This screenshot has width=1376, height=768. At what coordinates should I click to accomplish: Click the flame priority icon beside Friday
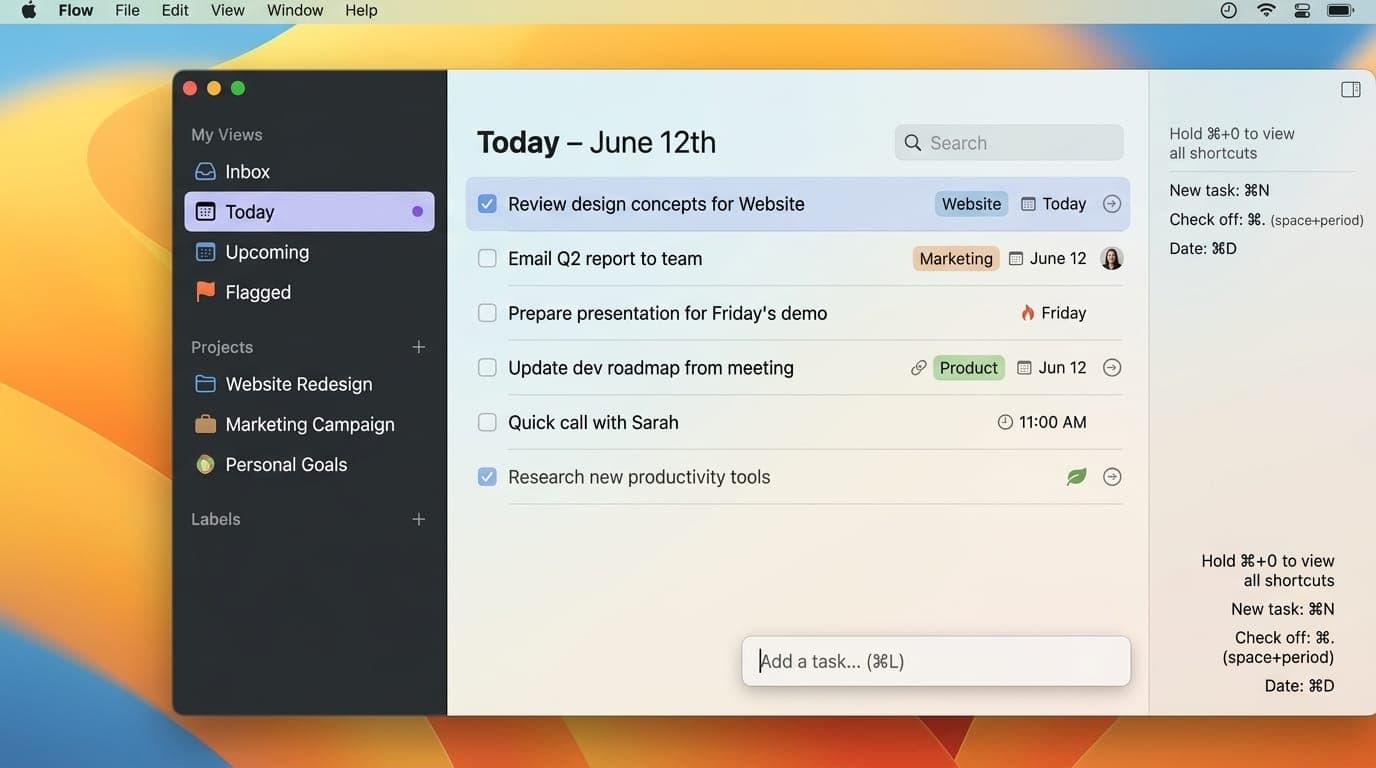click(1028, 313)
